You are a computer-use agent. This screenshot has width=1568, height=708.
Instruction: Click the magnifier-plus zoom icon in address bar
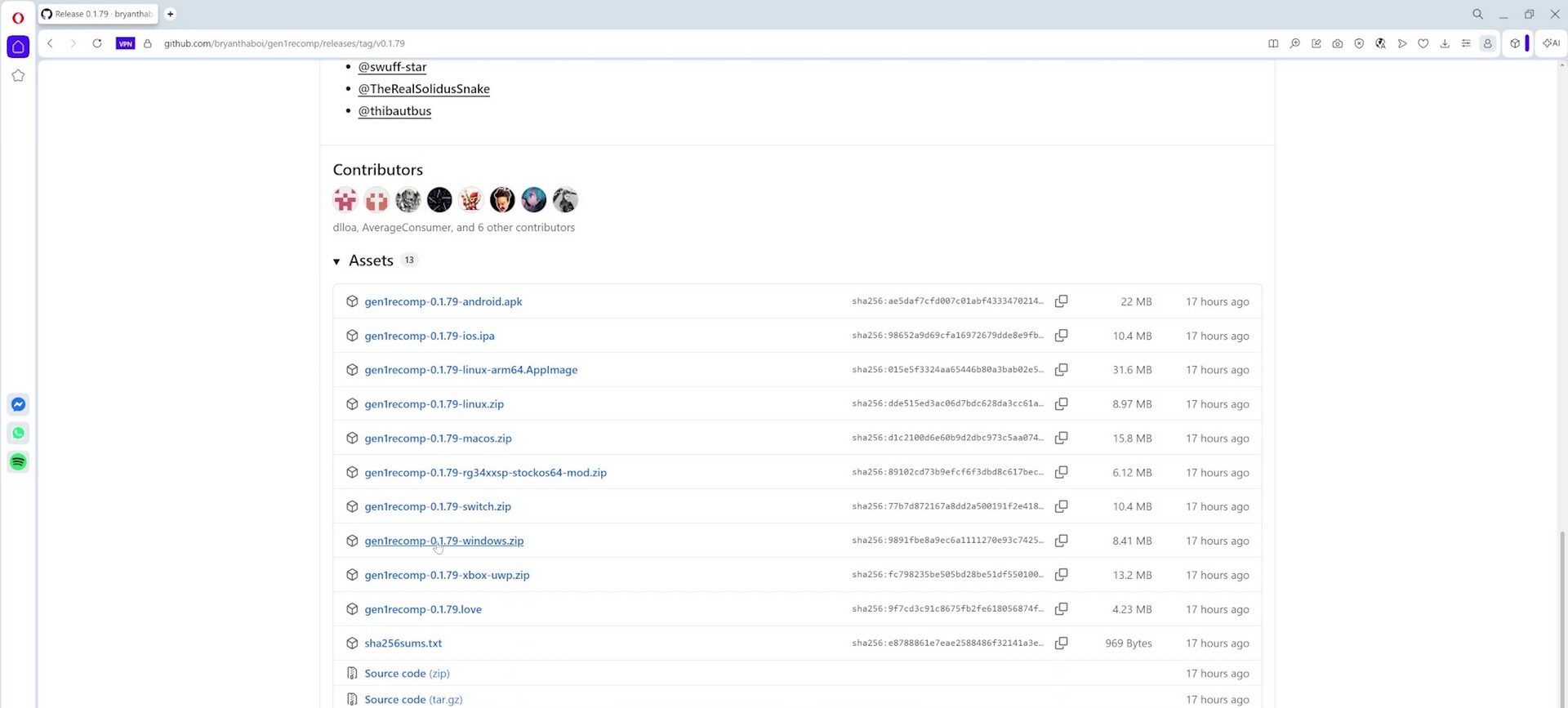click(x=1294, y=43)
